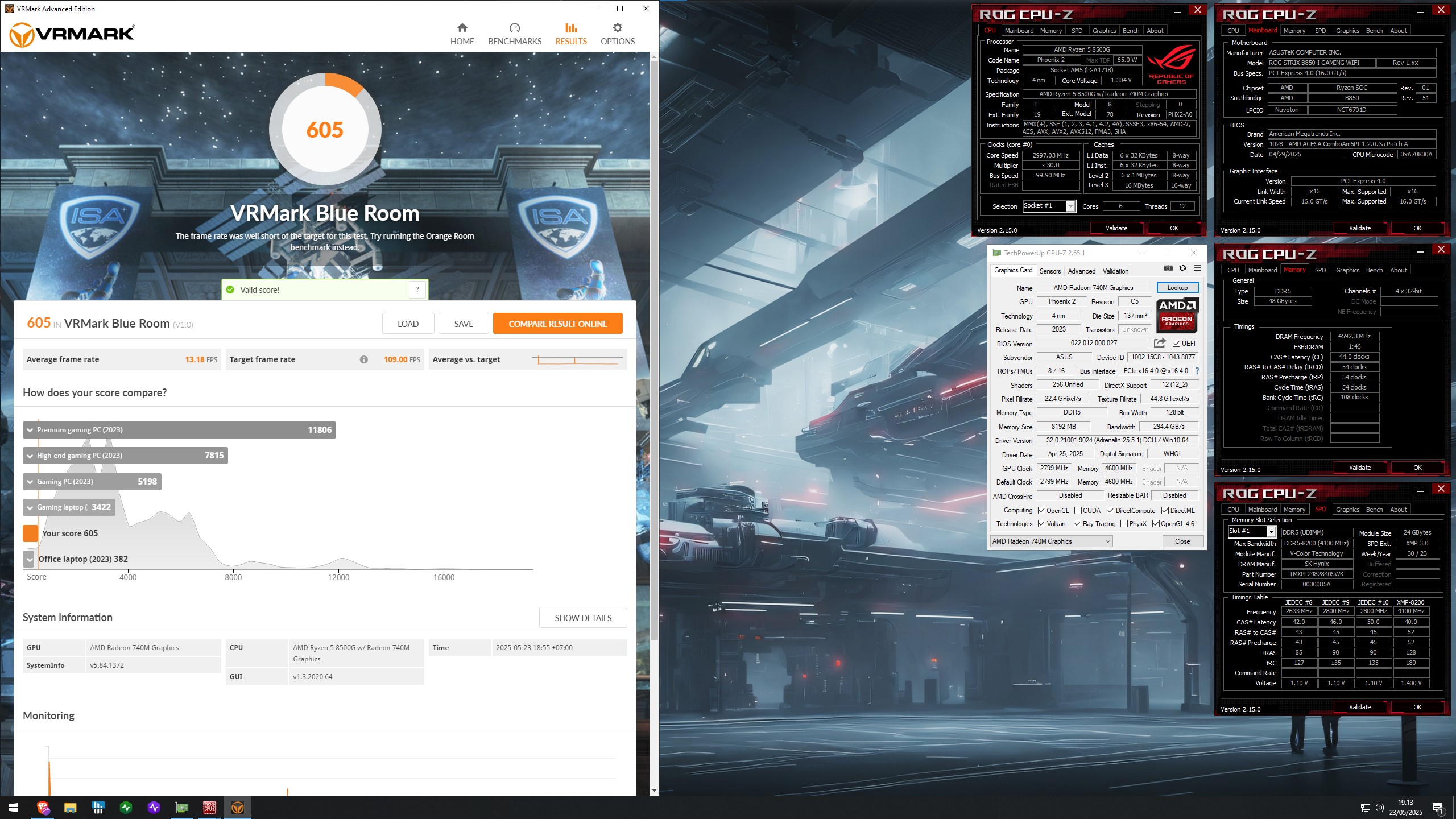Open Bench tab in the top-left CPU-Z window
This screenshot has height=819, width=1456.
point(1131,31)
